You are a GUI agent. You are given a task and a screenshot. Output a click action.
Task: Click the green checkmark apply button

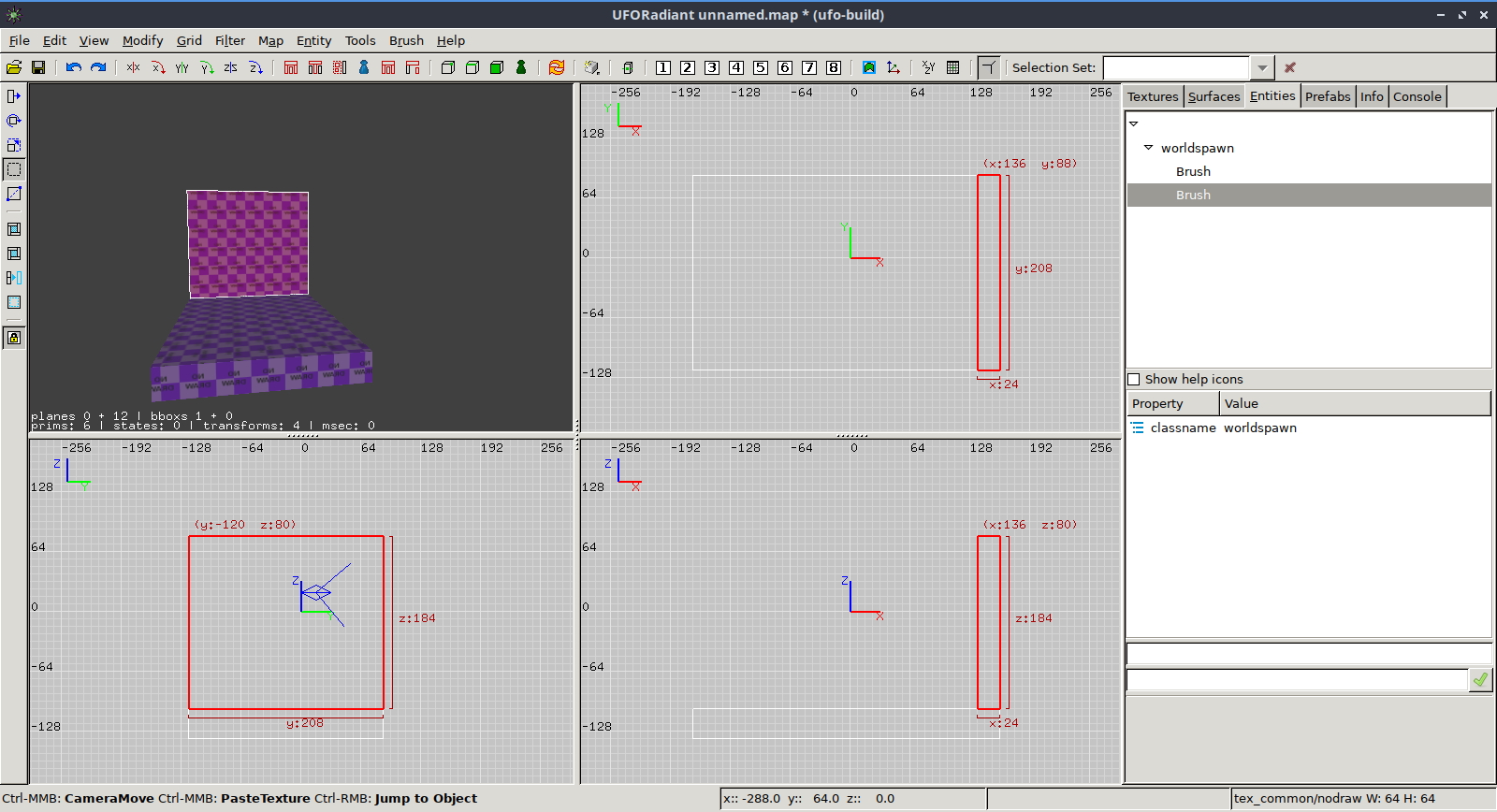click(1480, 680)
